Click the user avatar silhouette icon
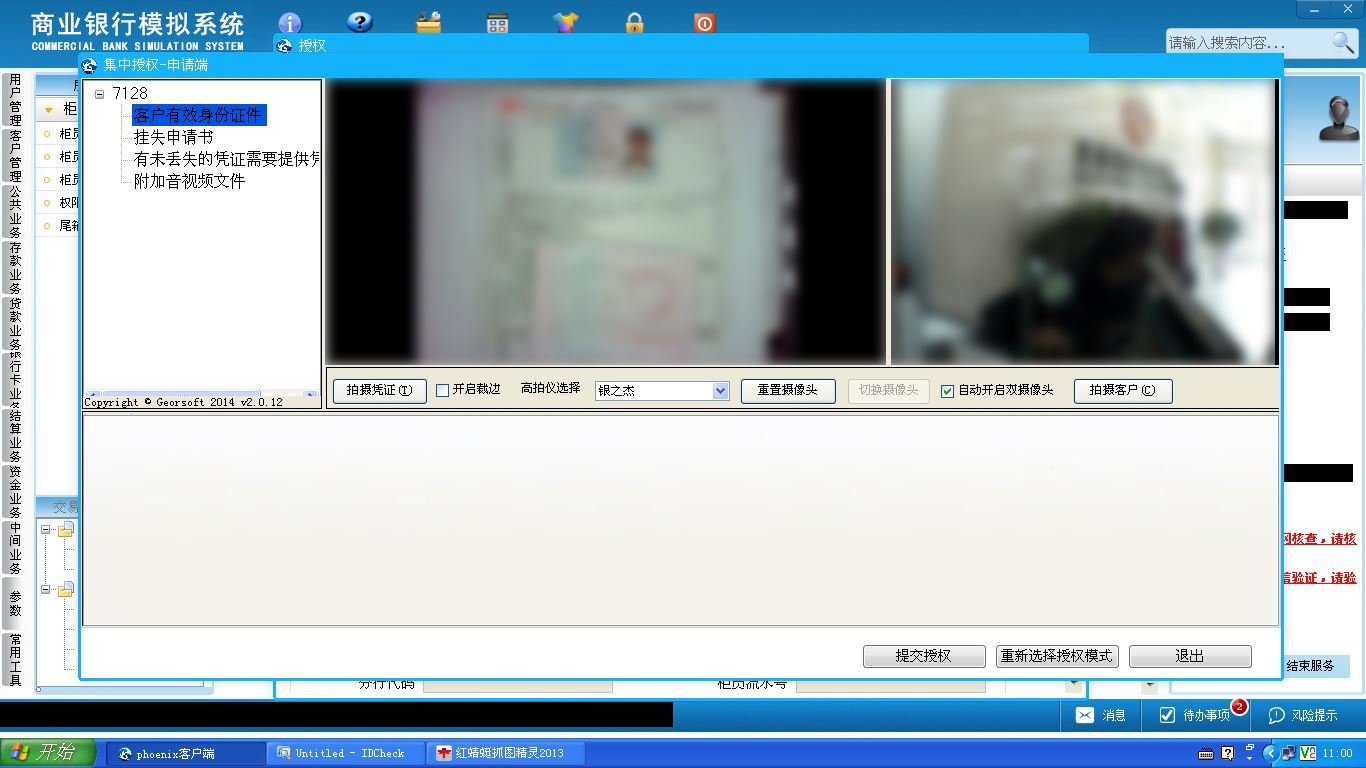Screen dimensions: 1366x768 coord(1338,119)
